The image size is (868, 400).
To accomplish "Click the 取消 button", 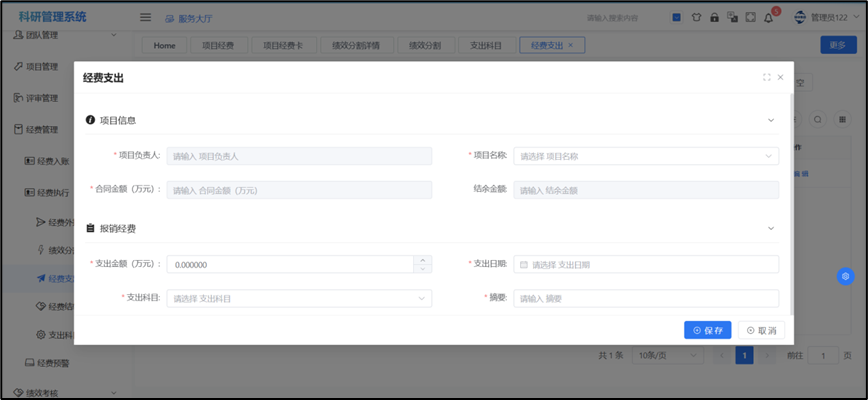I will [x=761, y=330].
